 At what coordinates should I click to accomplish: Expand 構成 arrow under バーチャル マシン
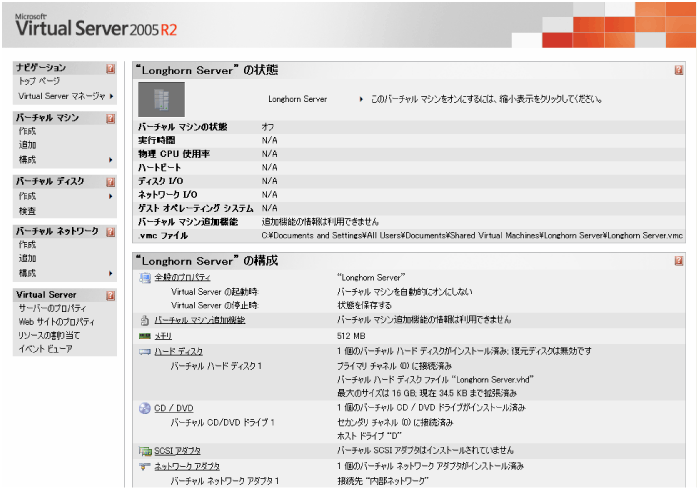pos(111,160)
